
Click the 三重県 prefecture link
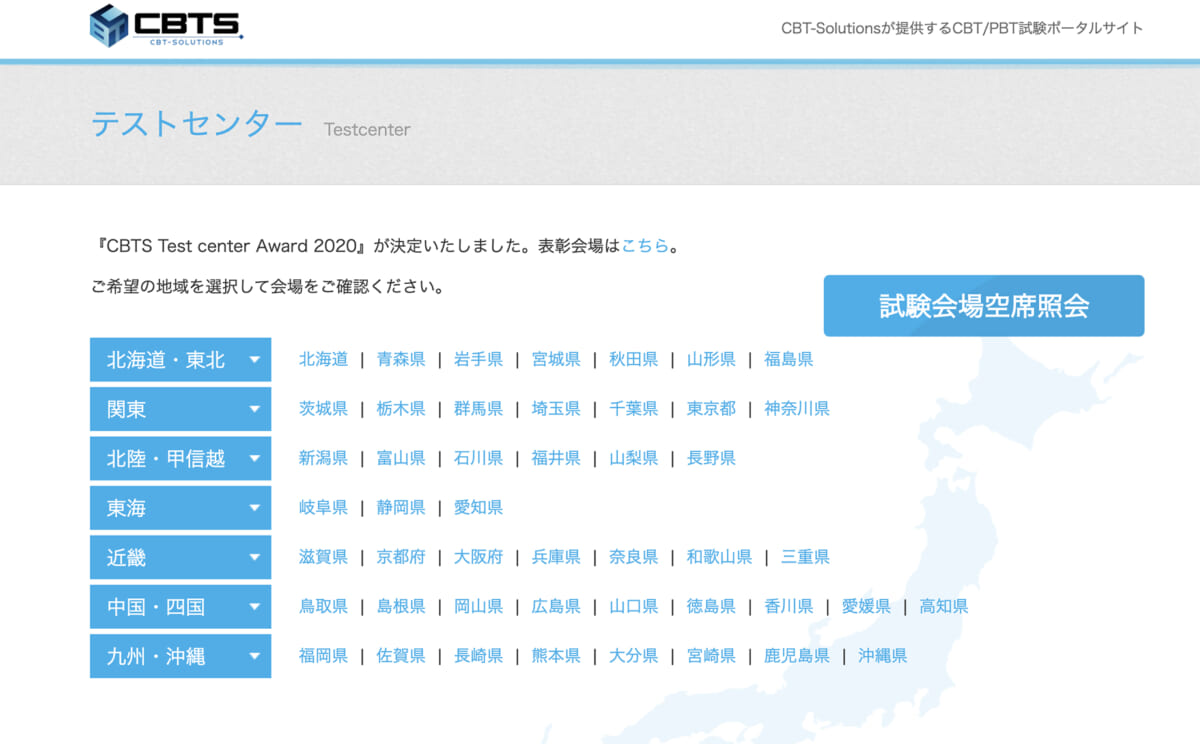pos(805,557)
